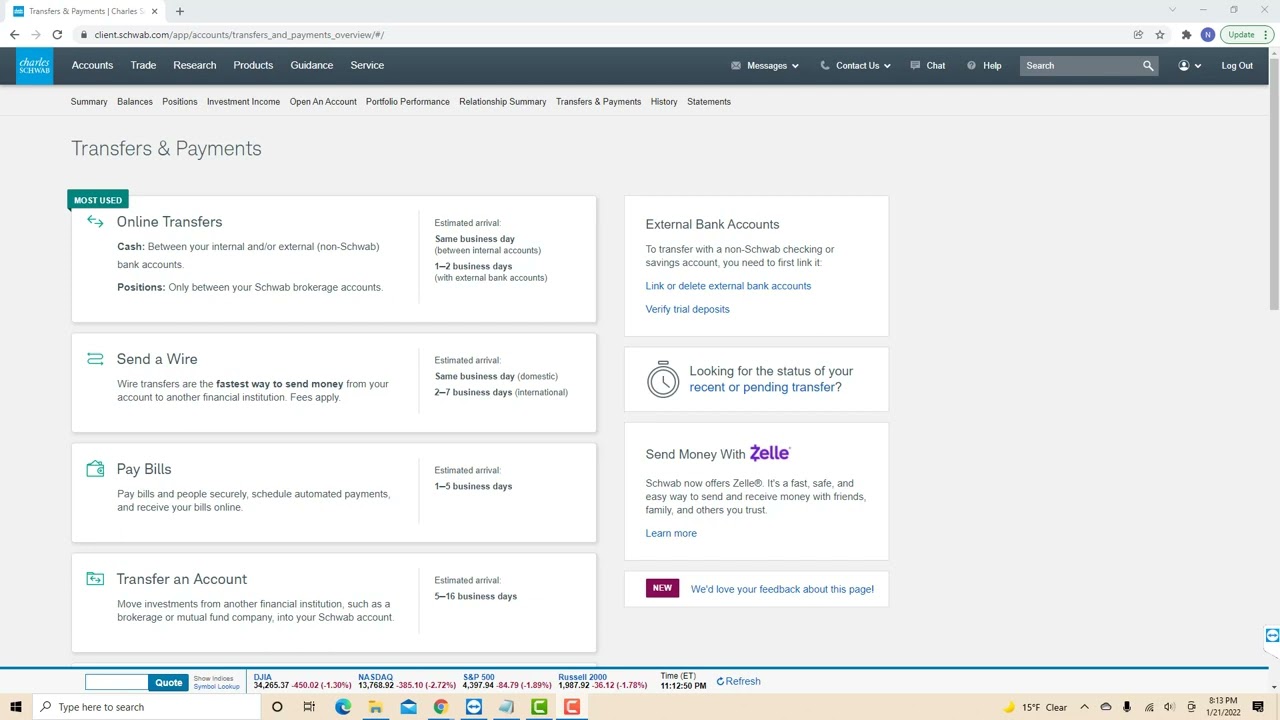Image resolution: width=1280 pixels, height=720 pixels.
Task: Open Microsoft Edge from the taskbar
Action: [343, 707]
